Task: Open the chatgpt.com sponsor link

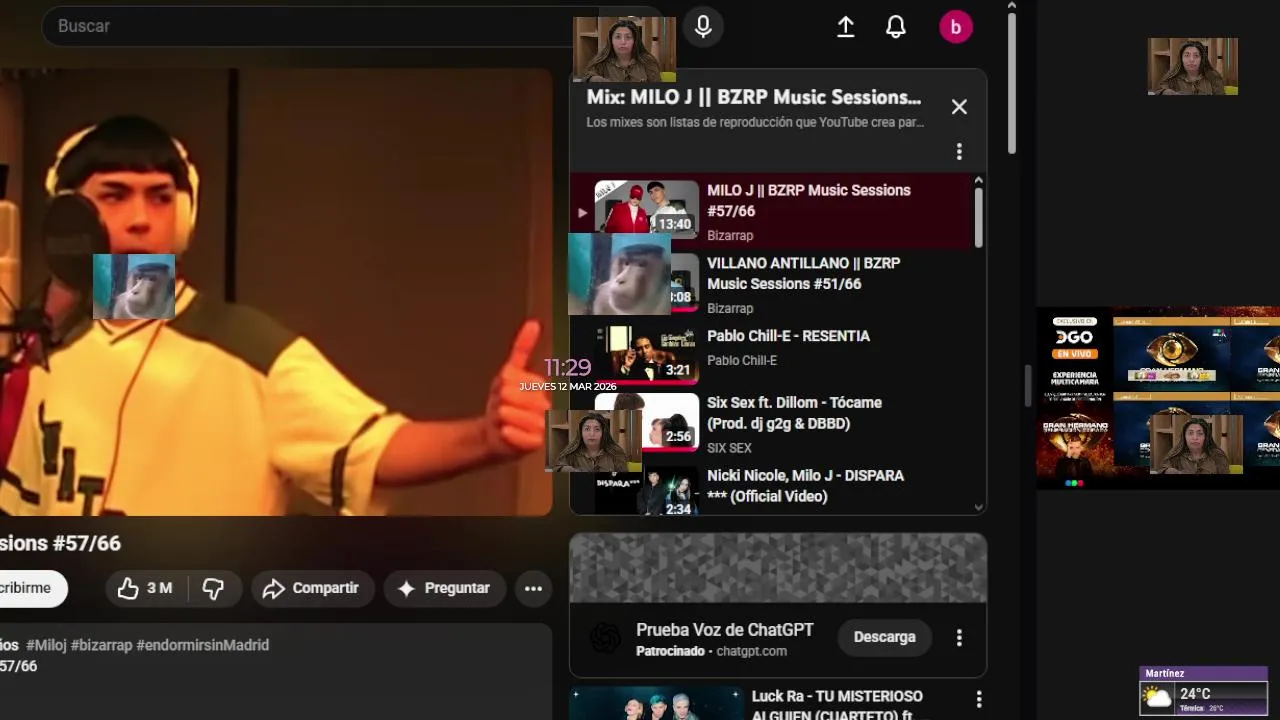Action: [752, 651]
